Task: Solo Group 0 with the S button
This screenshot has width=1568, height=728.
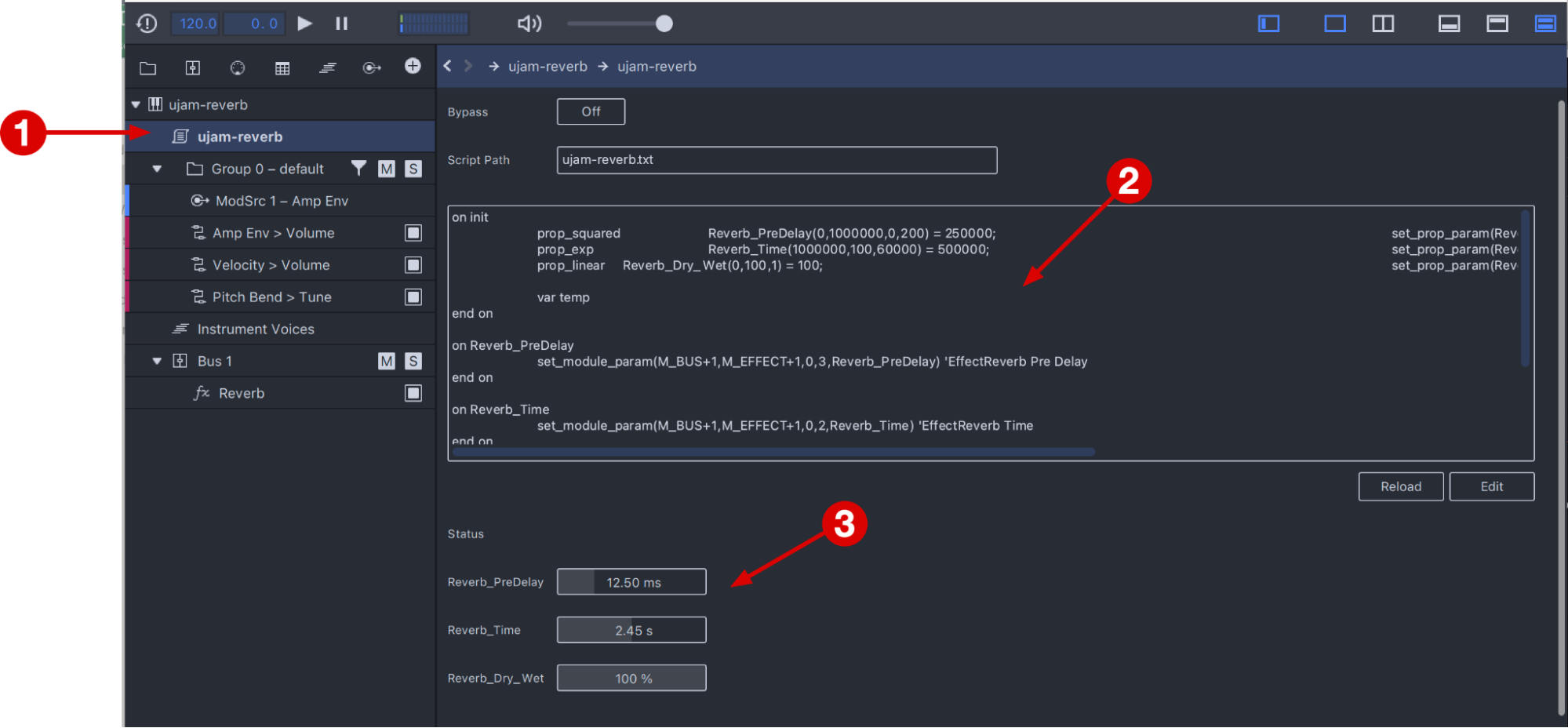Action: click(413, 169)
